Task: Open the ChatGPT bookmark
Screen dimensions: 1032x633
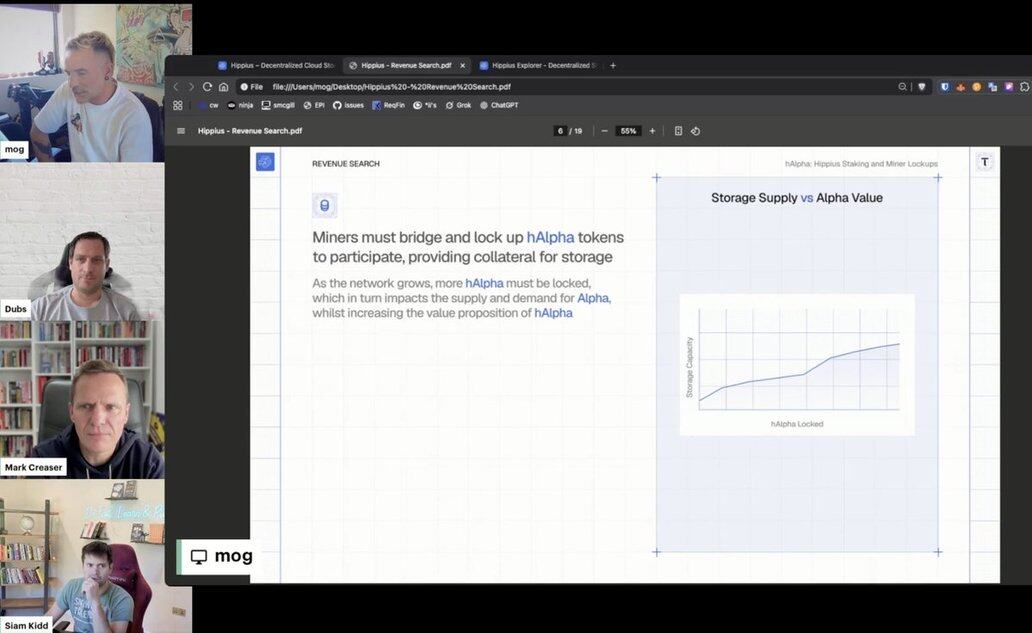Action: point(499,105)
